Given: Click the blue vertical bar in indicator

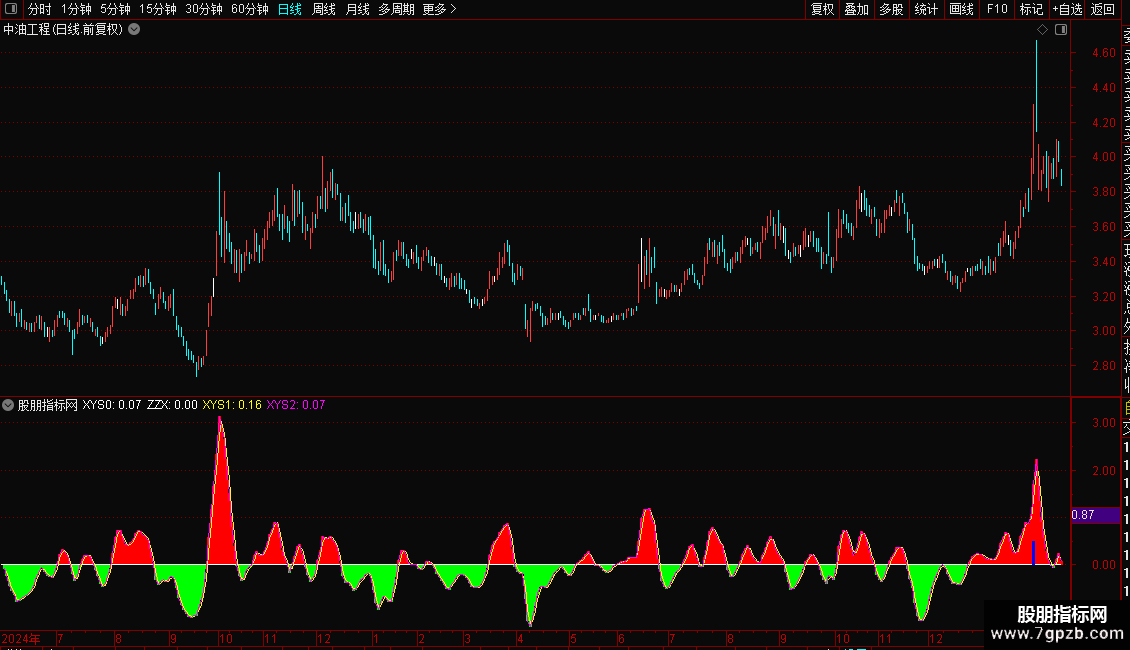Looking at the screenshot, I should pyautogui.click(x=1033, y=553).
